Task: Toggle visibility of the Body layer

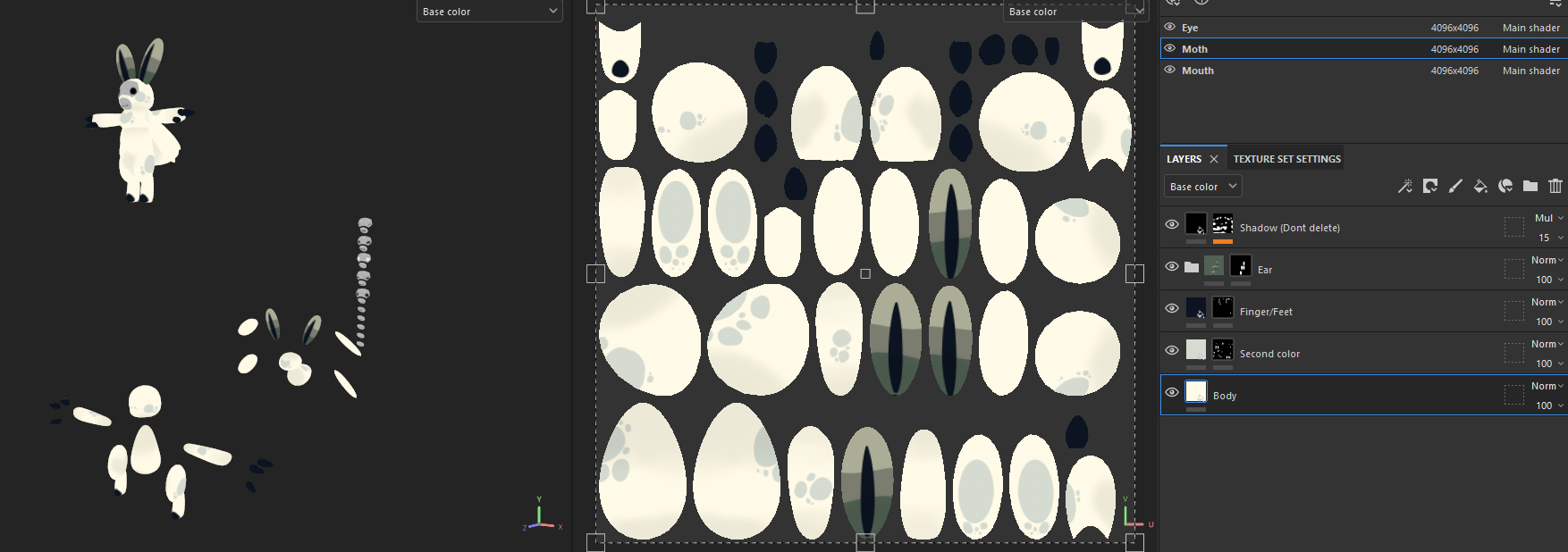Action: click(1172, 392)
